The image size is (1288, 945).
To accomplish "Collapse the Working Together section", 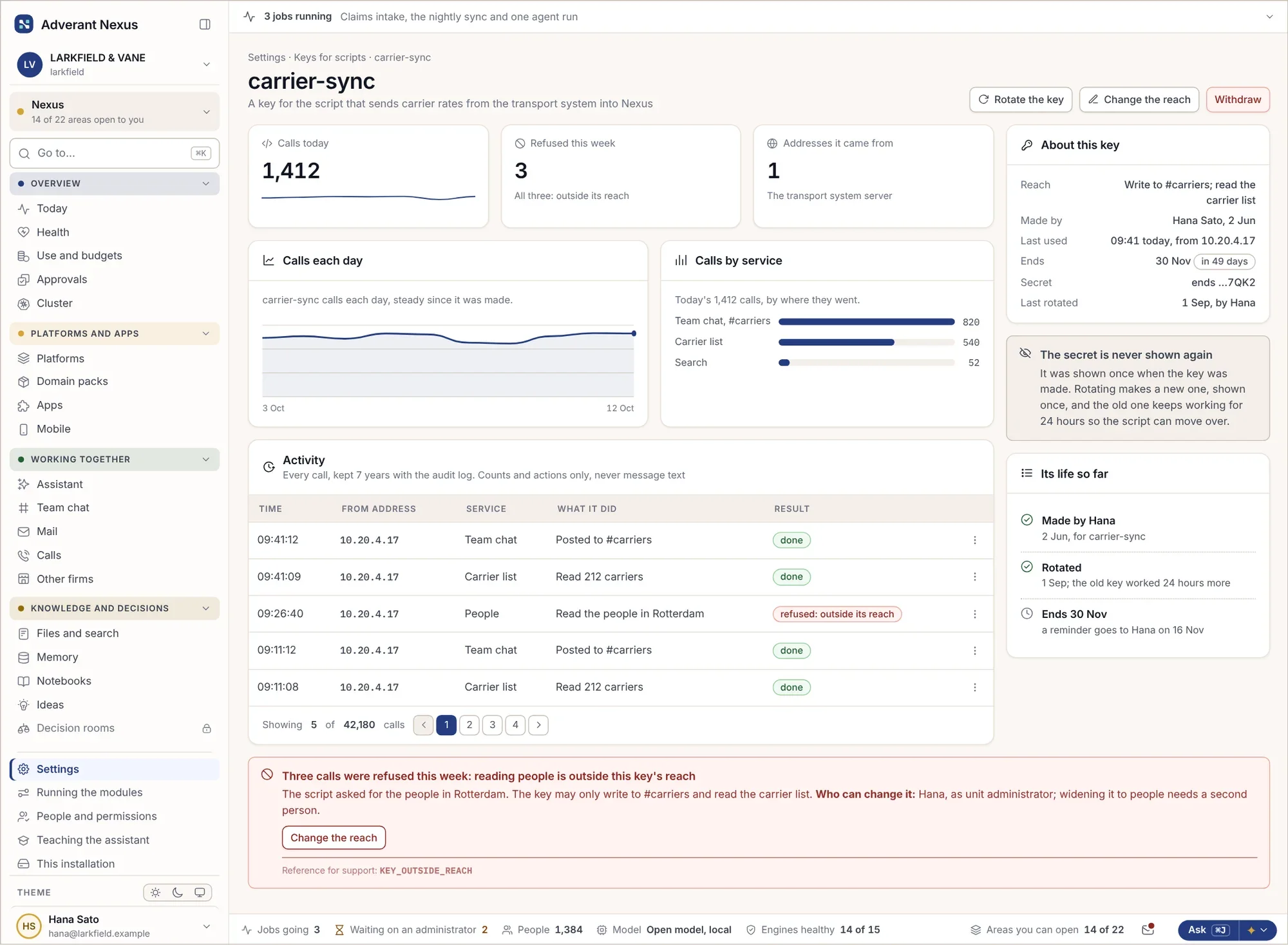I will point(115,460).
